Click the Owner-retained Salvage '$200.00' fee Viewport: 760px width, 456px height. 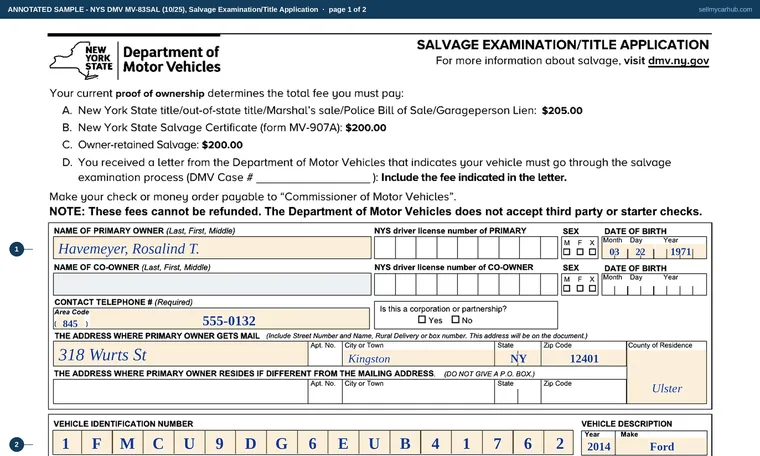(x=222, y=145)
